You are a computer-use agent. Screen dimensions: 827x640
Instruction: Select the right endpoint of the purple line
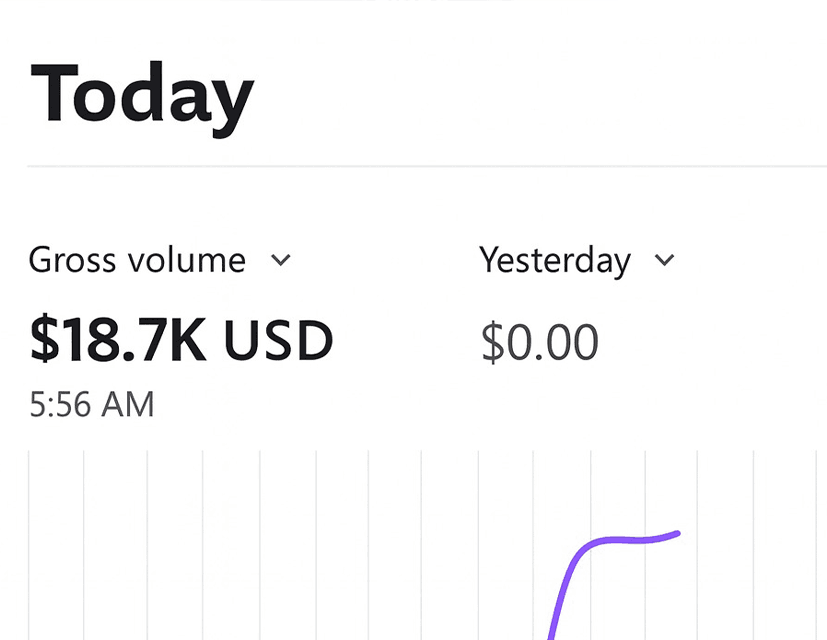click(x=679, y=533)
